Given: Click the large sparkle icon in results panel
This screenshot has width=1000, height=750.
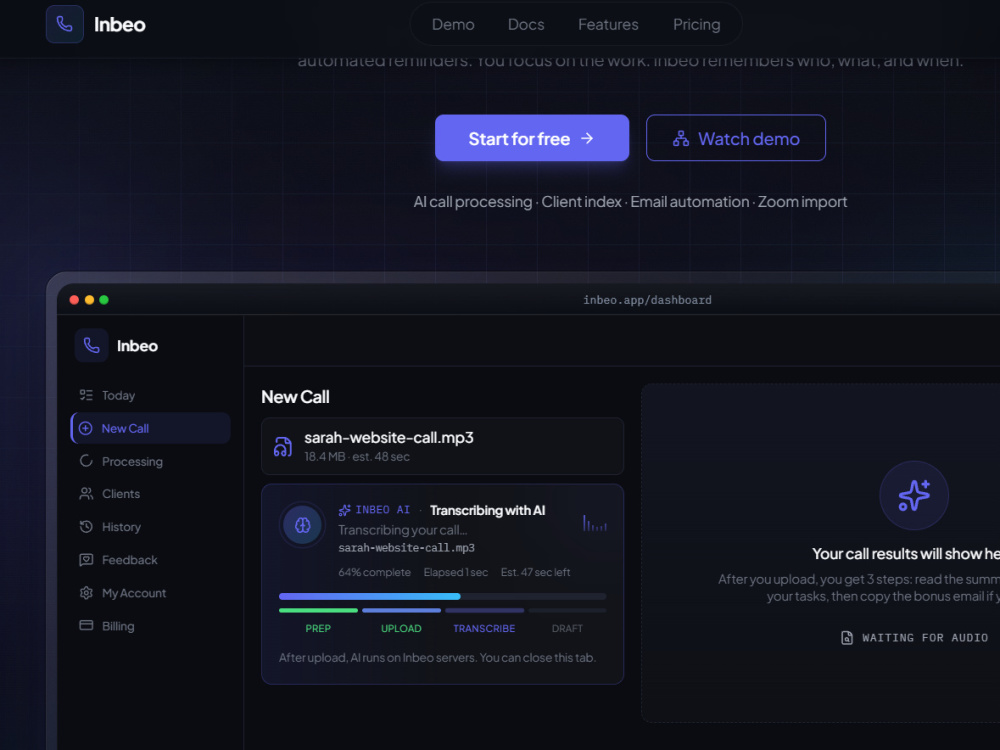Looking at the screenshot, I should point(913,496).
